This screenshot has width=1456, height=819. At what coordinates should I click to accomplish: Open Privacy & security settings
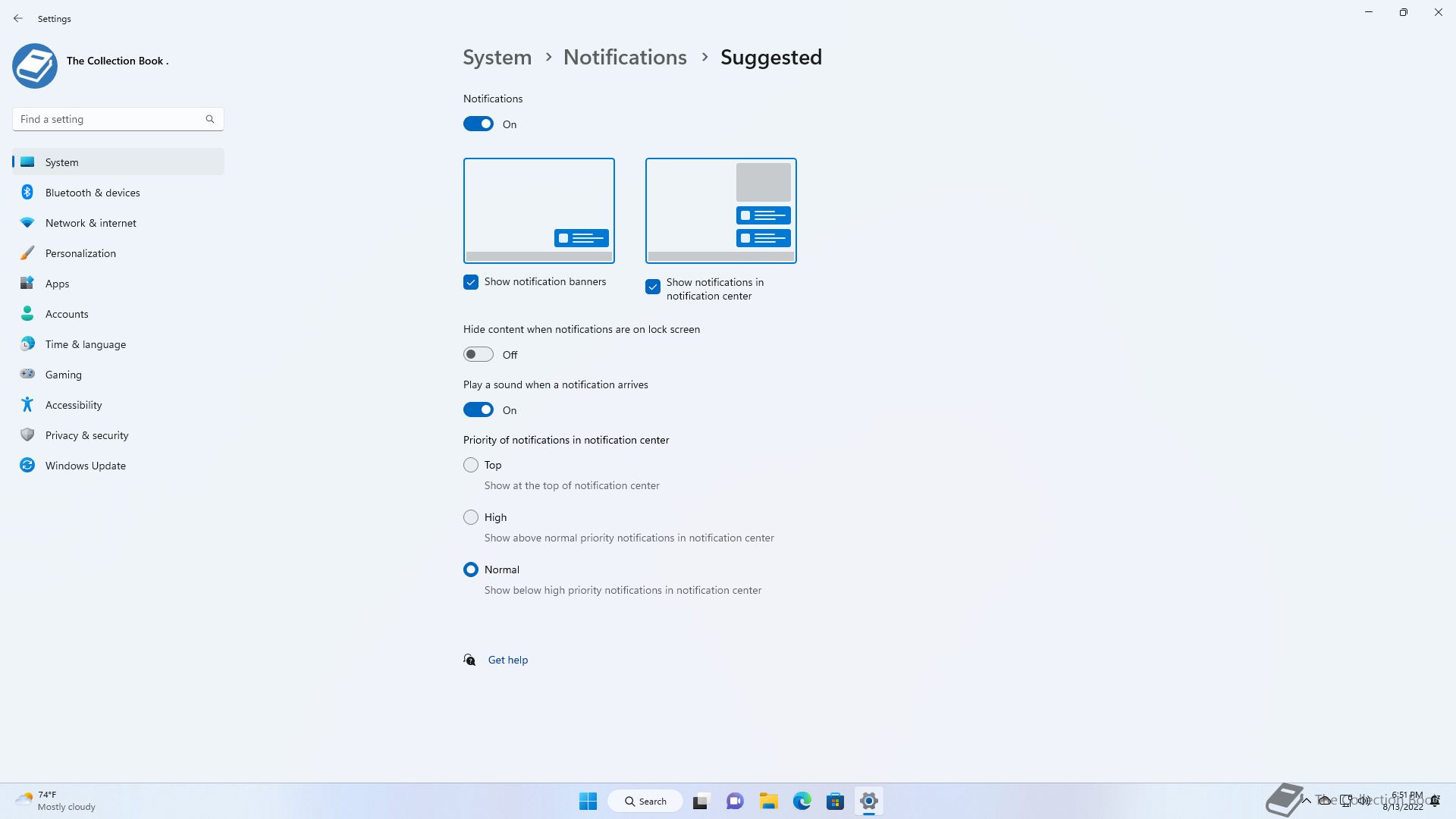86,435
